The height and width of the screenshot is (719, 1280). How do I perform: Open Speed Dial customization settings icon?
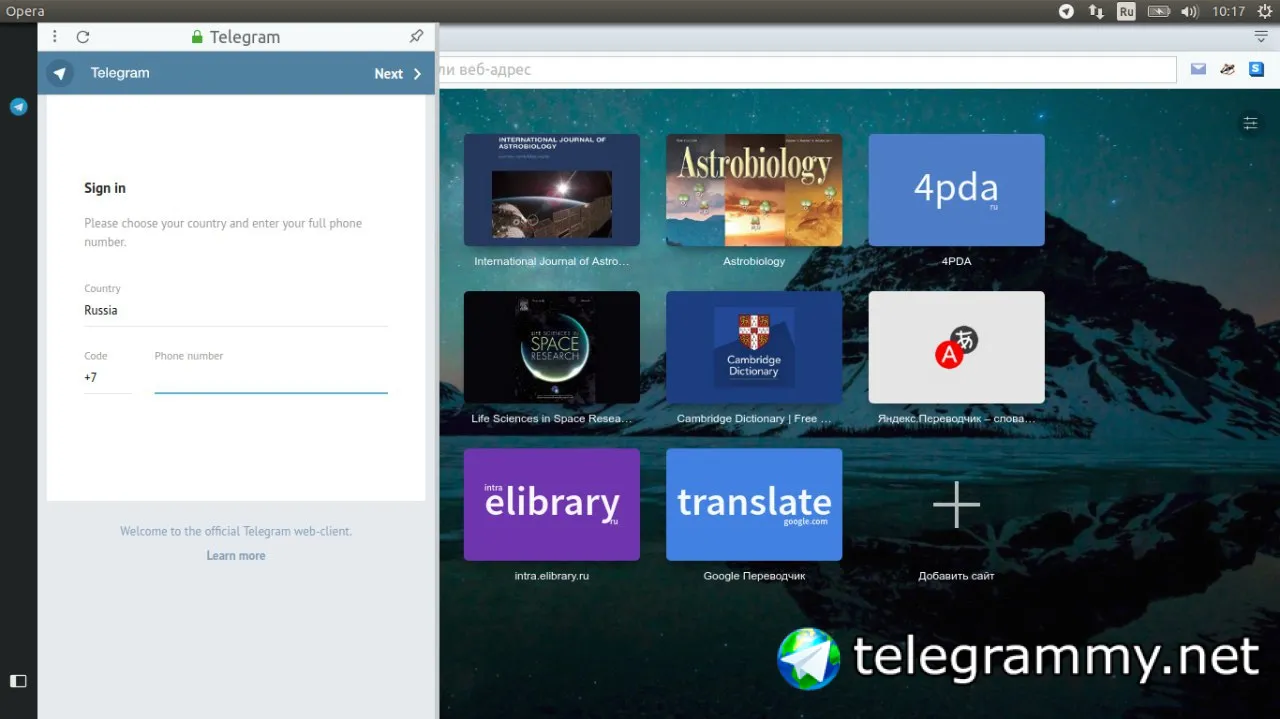point(1250,123)
